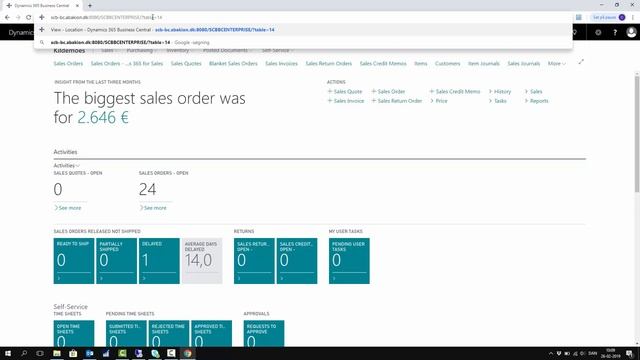
Task: Open the green C app on taskbar
Action: point(122,353)
